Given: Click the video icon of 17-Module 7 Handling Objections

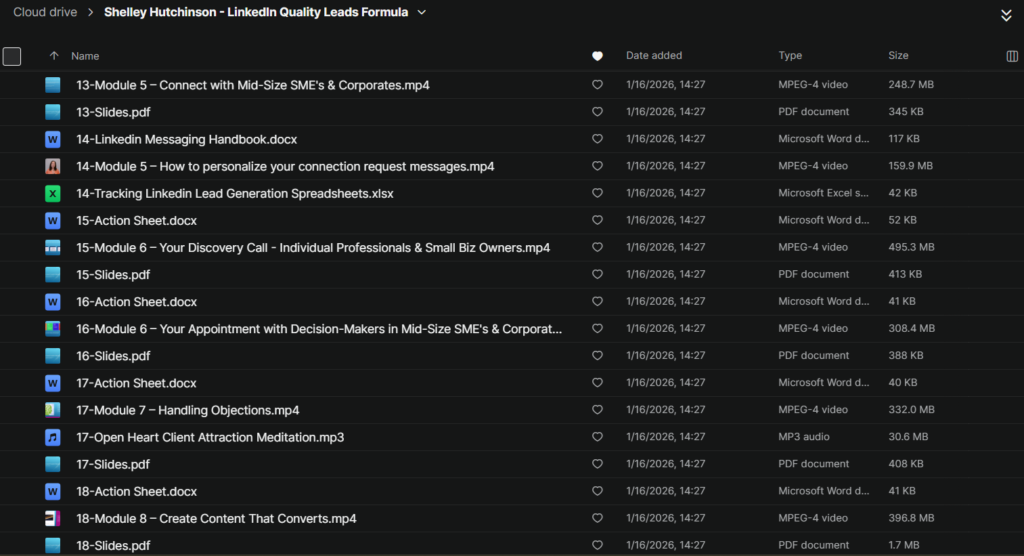Looking at the screenshot, I should [x=53, y=410].
